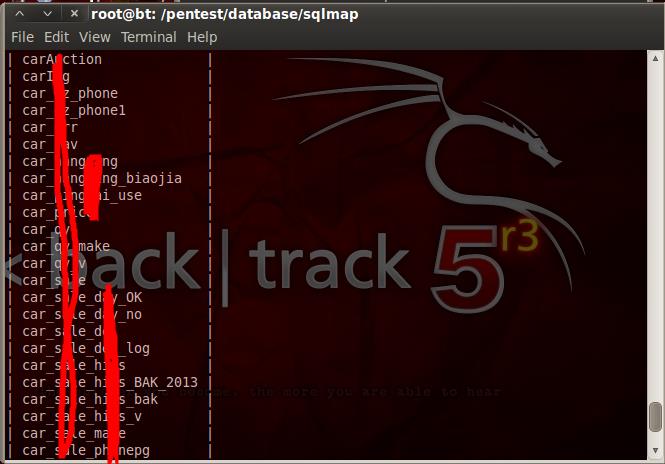The width and height of the screenshot is (665, 464).
Task: Click the car_sale_his_BAK_2013 table entry
Action: 110,382
